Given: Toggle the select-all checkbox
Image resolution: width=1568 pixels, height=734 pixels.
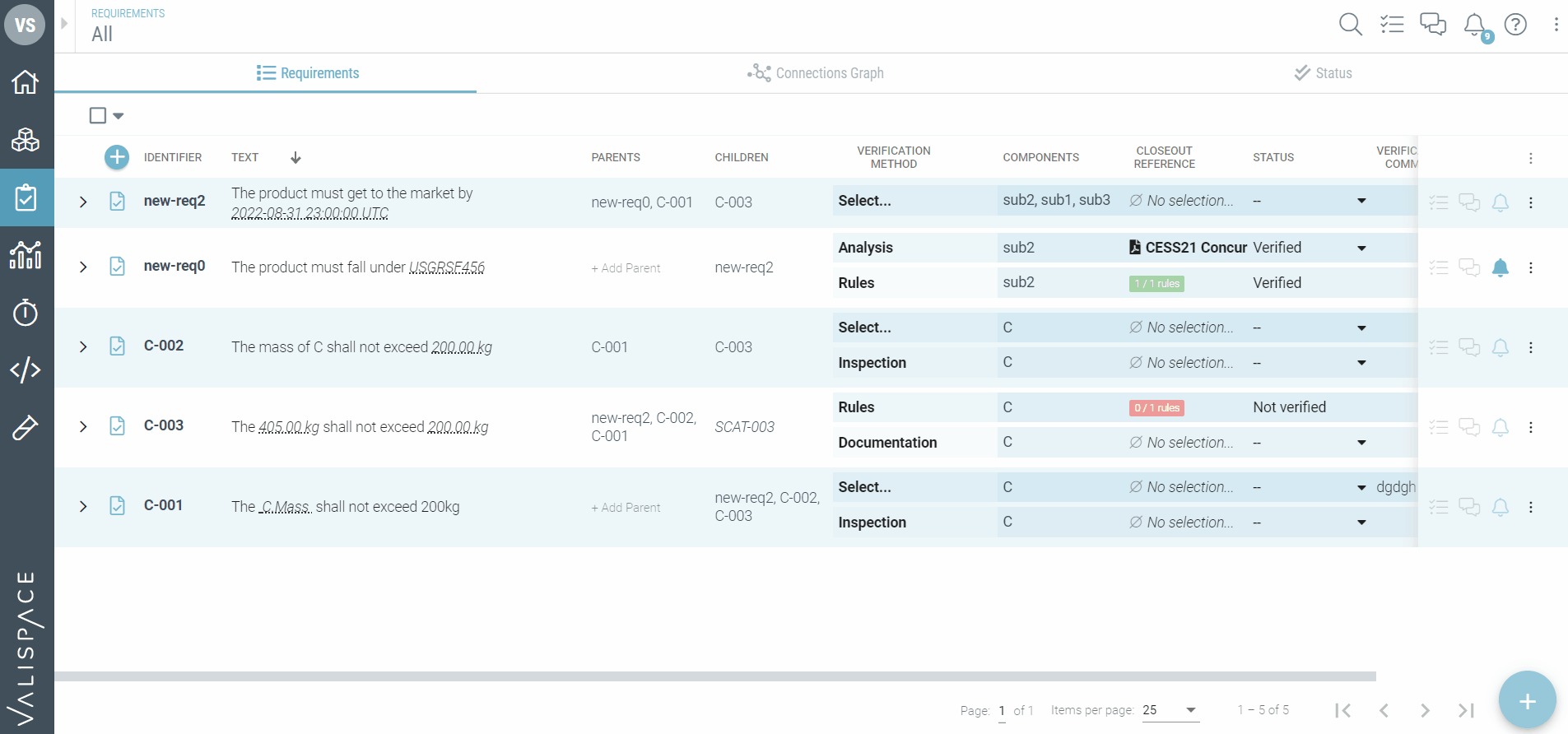Looking at the screenshot, I should click(98, 115).
